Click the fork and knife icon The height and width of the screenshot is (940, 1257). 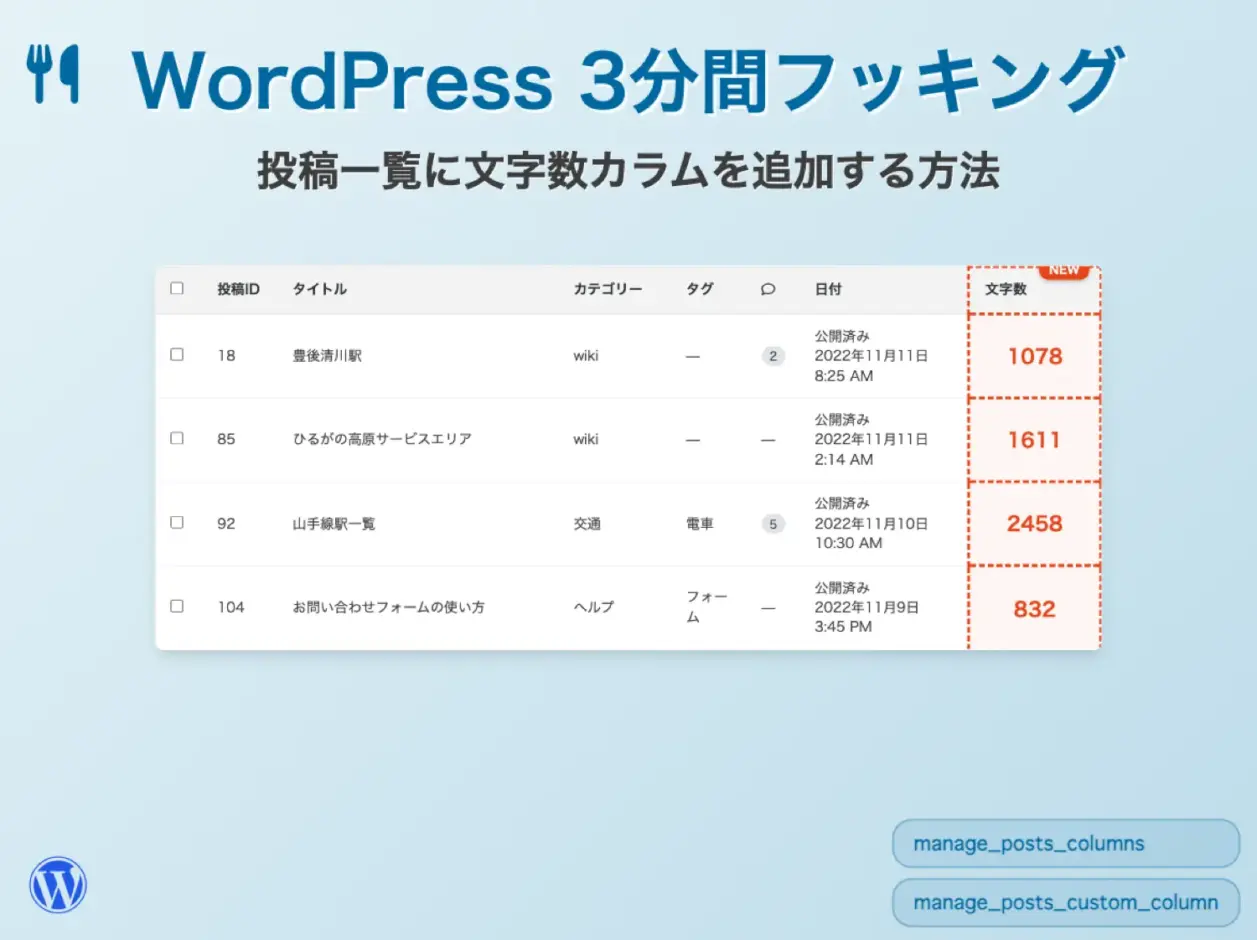pos(52,73)
